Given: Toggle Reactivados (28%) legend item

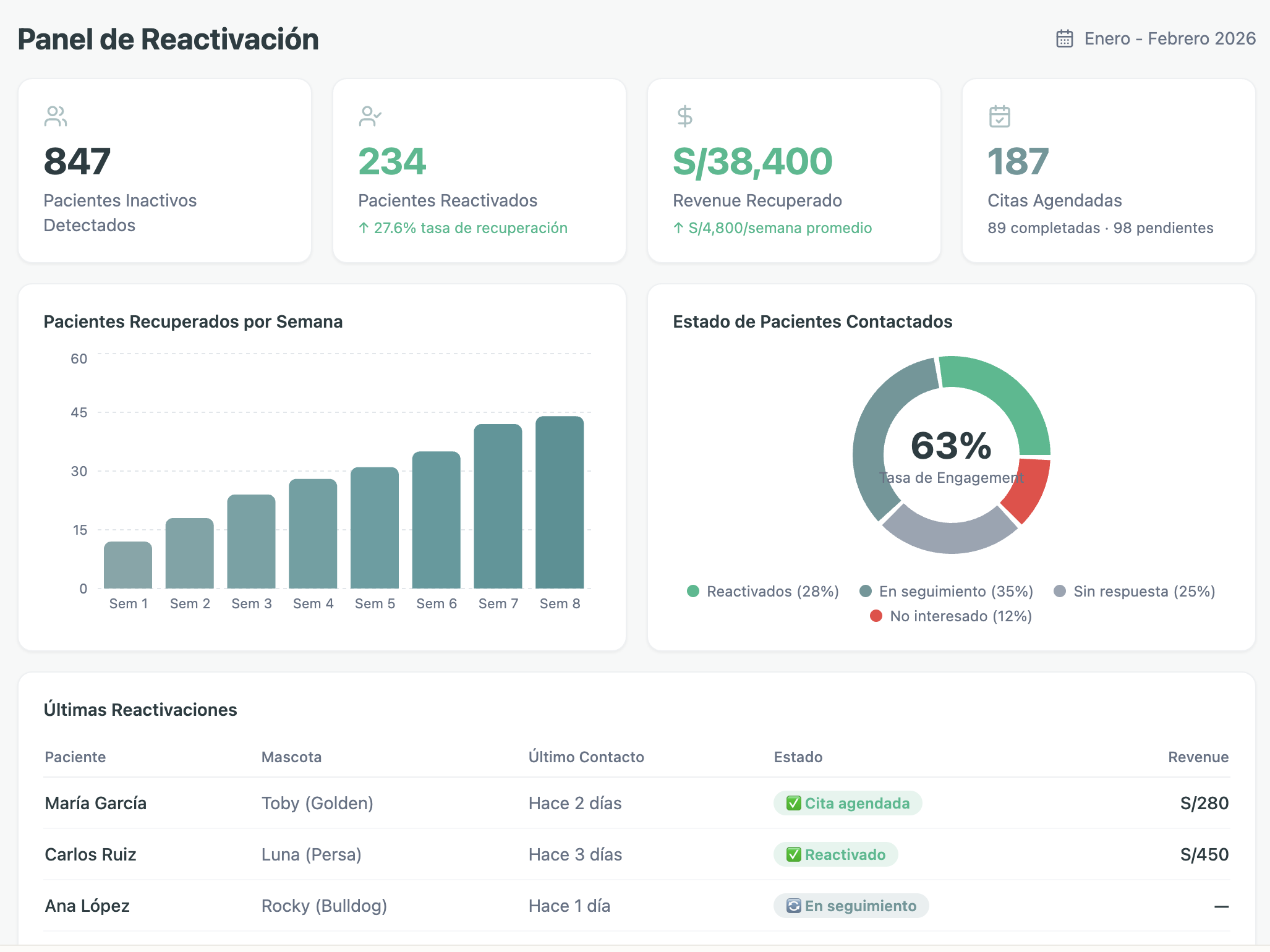Looking at the screenshot, I should point(763,592).
